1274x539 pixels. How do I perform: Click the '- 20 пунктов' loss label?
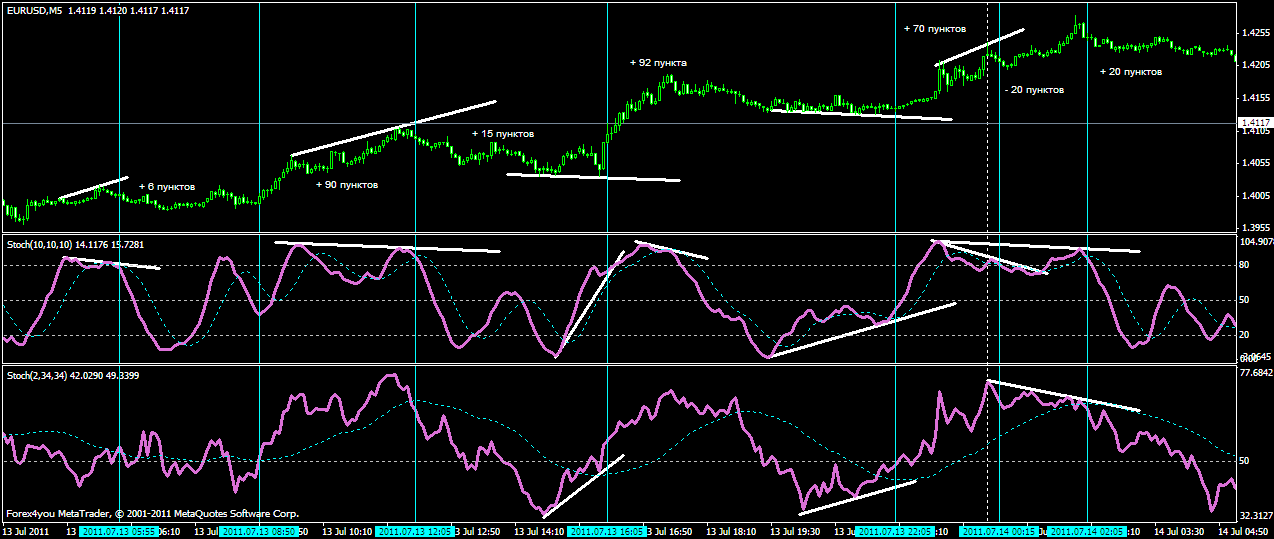pyautogui.click(x=1034, y=90)
